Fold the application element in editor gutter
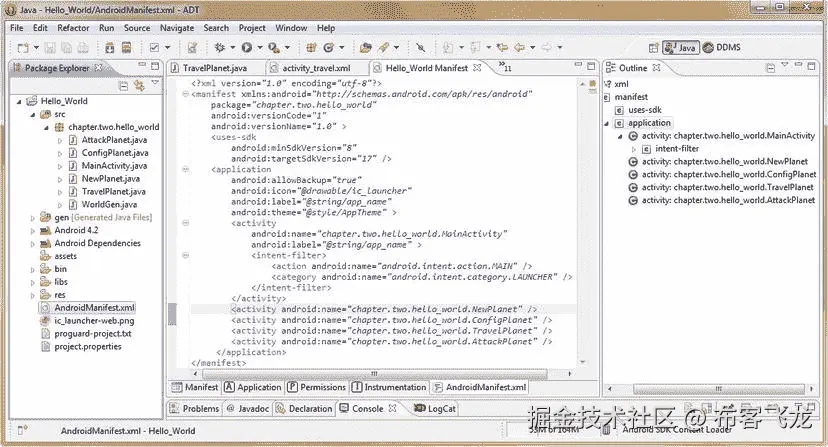Screen dimensions: 828x447 coord(185,169)
